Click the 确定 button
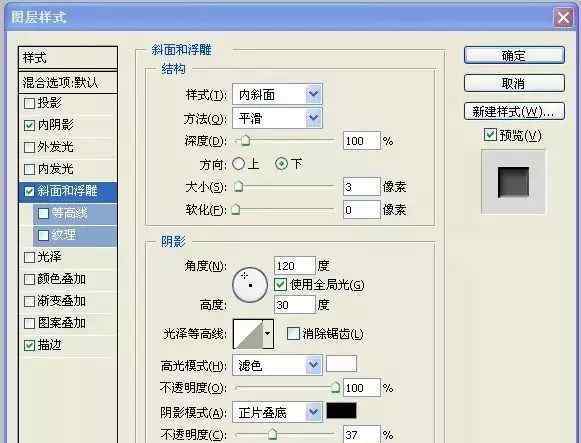The width and height of the screenshot is (581, 443). tap(514, 55)
